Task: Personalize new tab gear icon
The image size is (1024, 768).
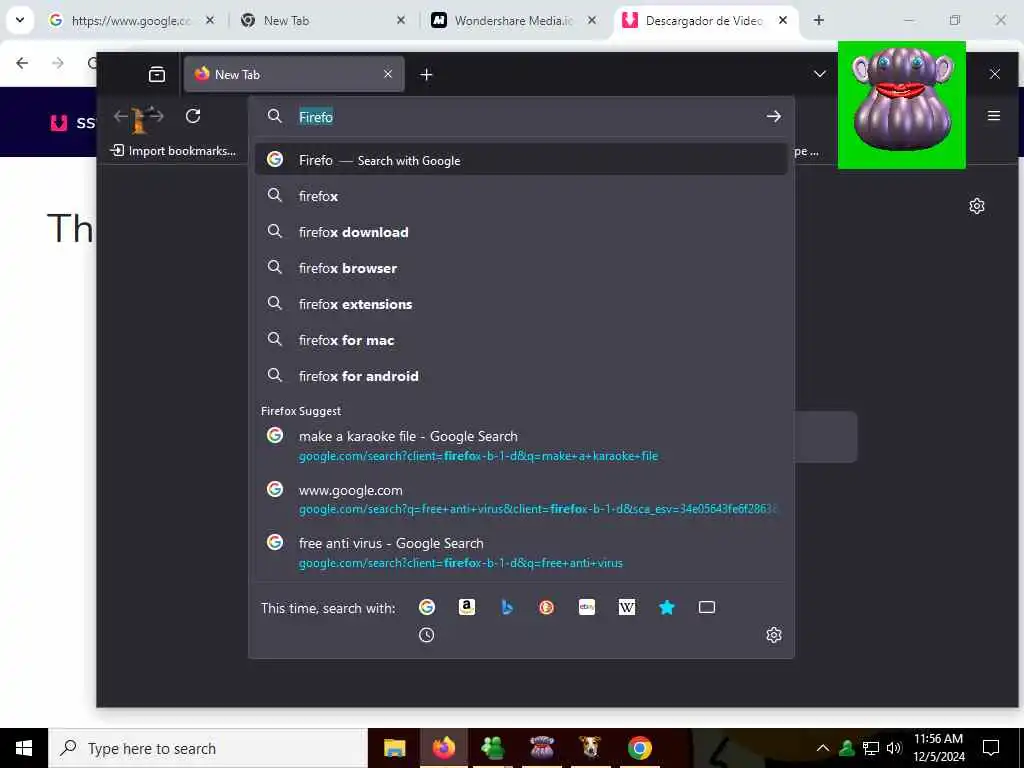Action: (976, 206)
